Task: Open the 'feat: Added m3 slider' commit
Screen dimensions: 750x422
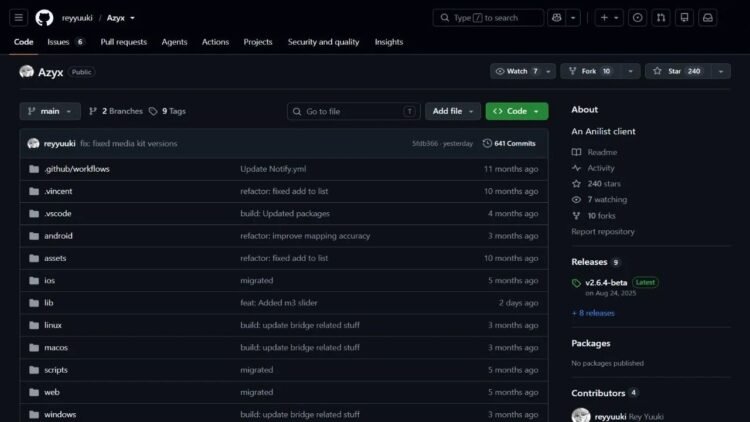Action: pyautogui.click(x=278, y=303)
